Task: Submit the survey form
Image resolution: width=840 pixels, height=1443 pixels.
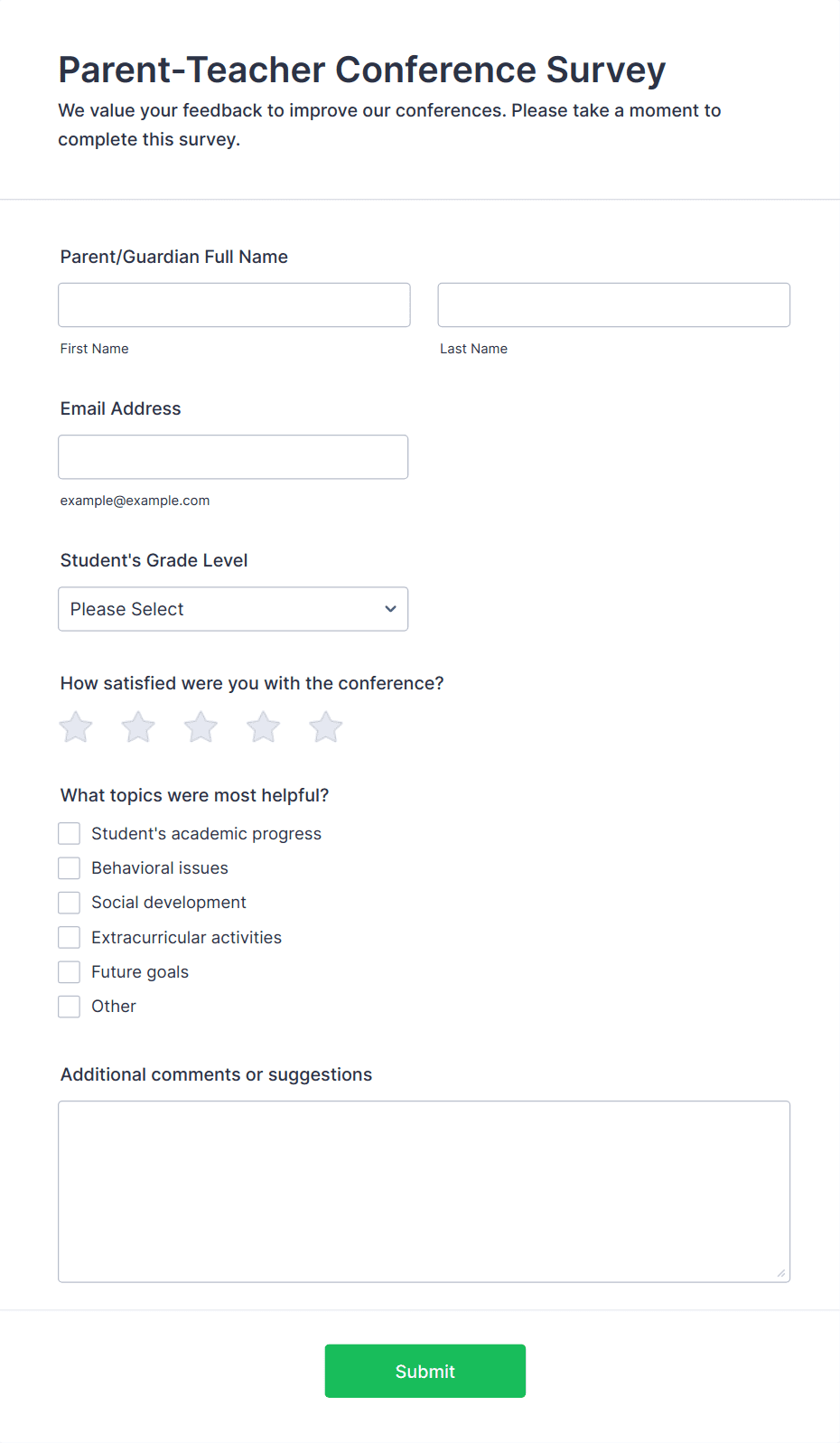Action: [x=425, y=1371]
